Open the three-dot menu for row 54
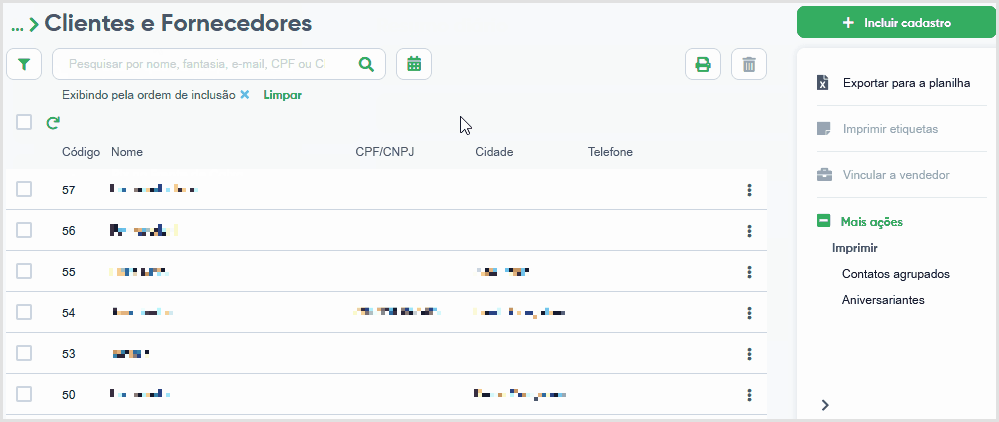999x422 pixels. point(749,312)
